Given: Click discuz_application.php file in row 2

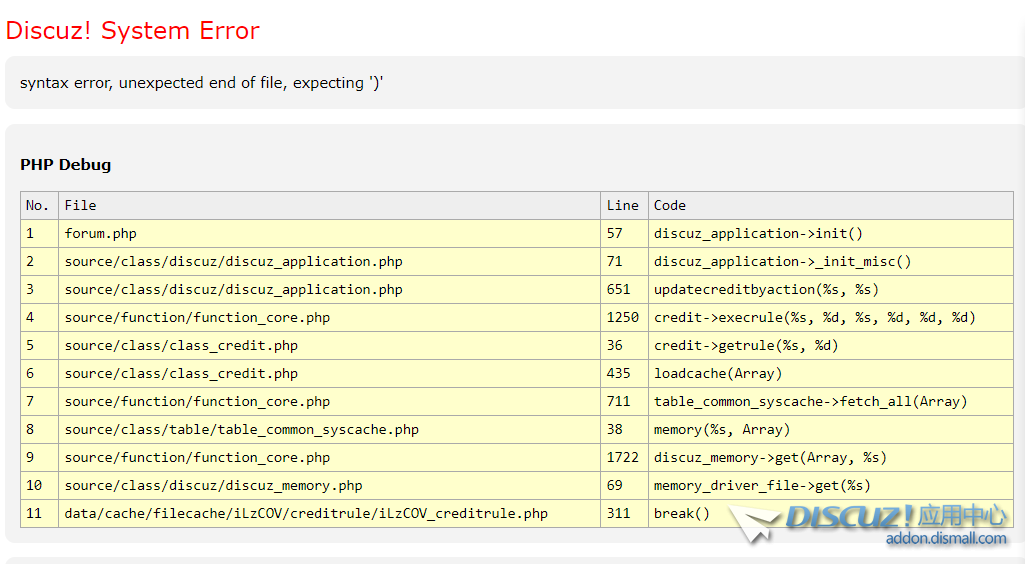Looking at the screenshot, I should (329, 261).
